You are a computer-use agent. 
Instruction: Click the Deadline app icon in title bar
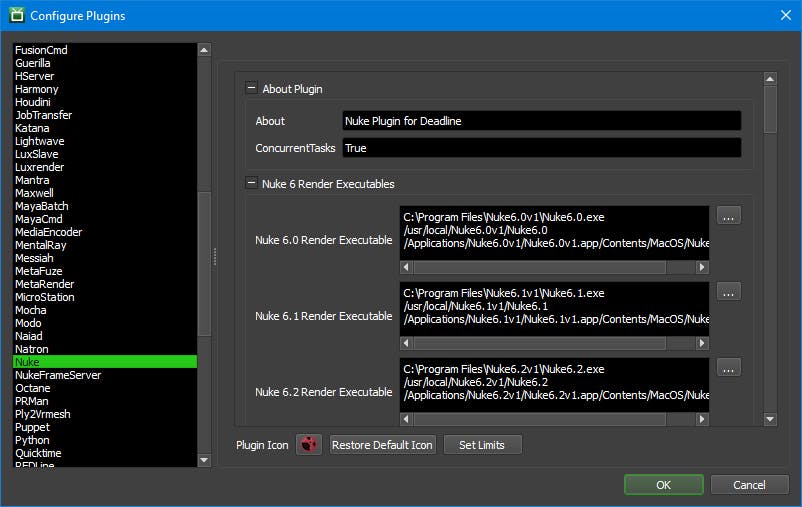17,15
